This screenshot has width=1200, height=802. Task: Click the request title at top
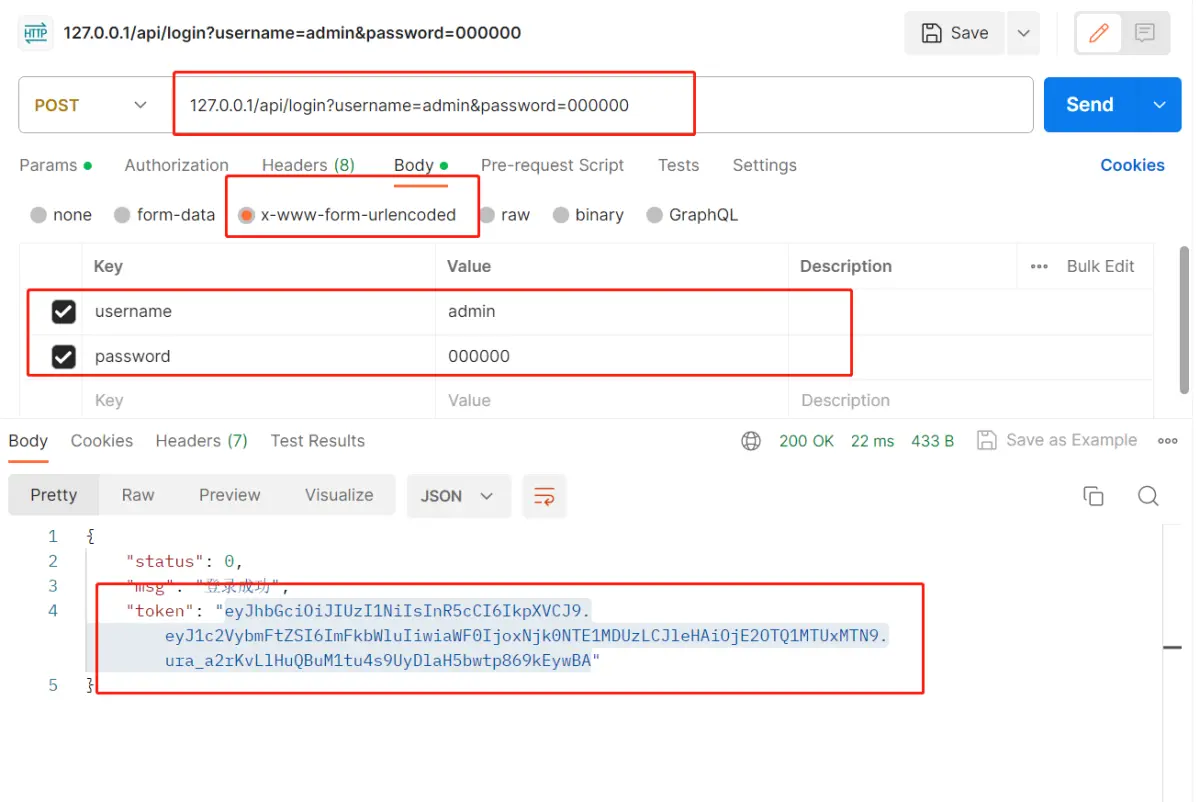click(292, 33)
